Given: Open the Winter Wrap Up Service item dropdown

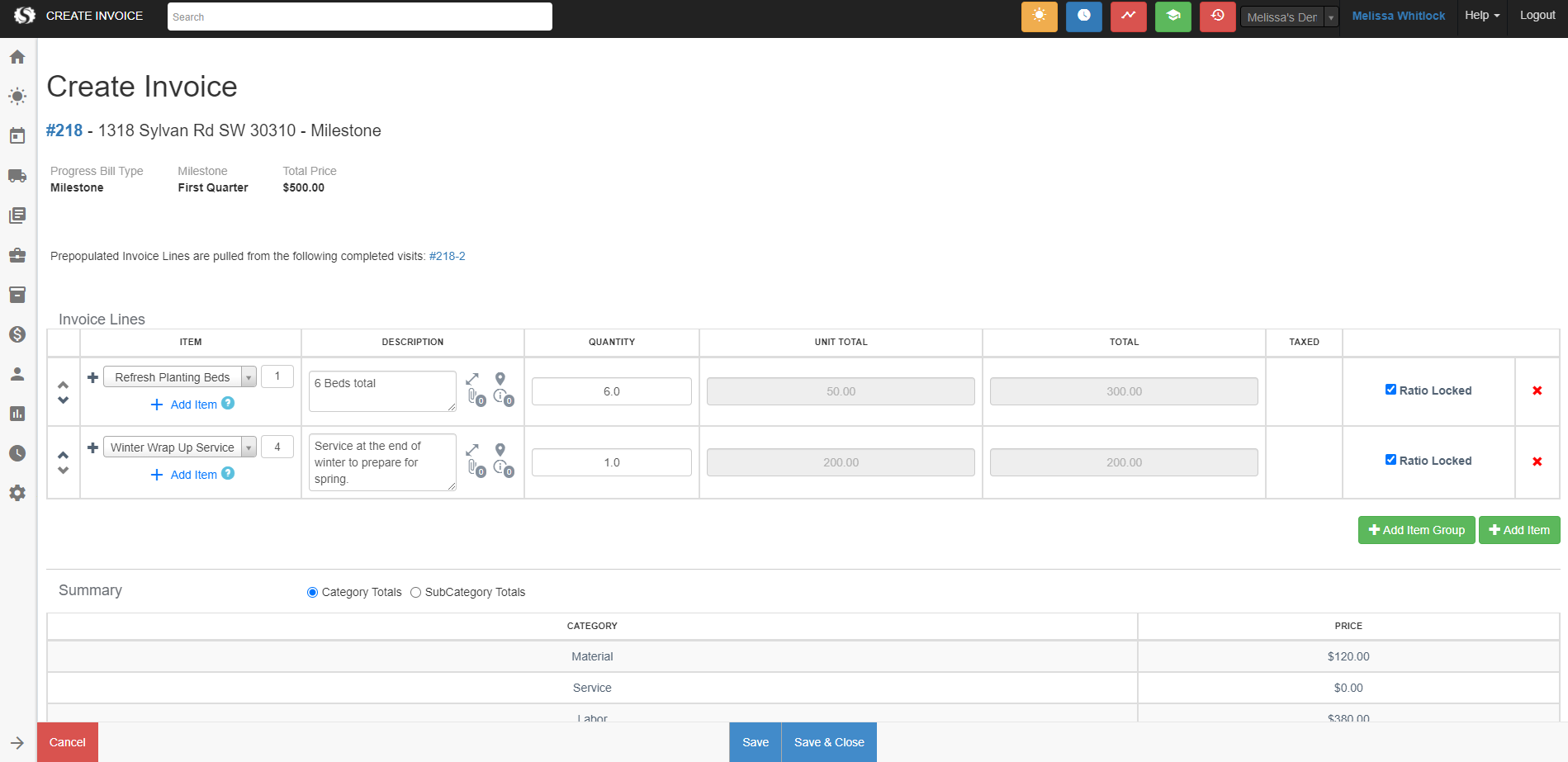Looking at the screenshot, I should point(248,447).
